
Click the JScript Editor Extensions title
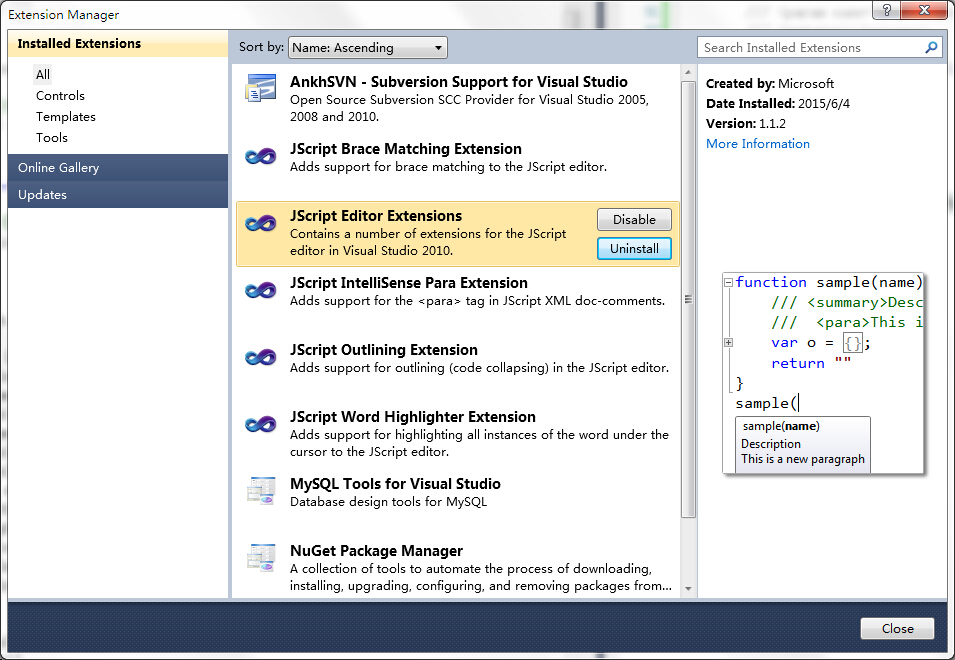click(376, 216)
